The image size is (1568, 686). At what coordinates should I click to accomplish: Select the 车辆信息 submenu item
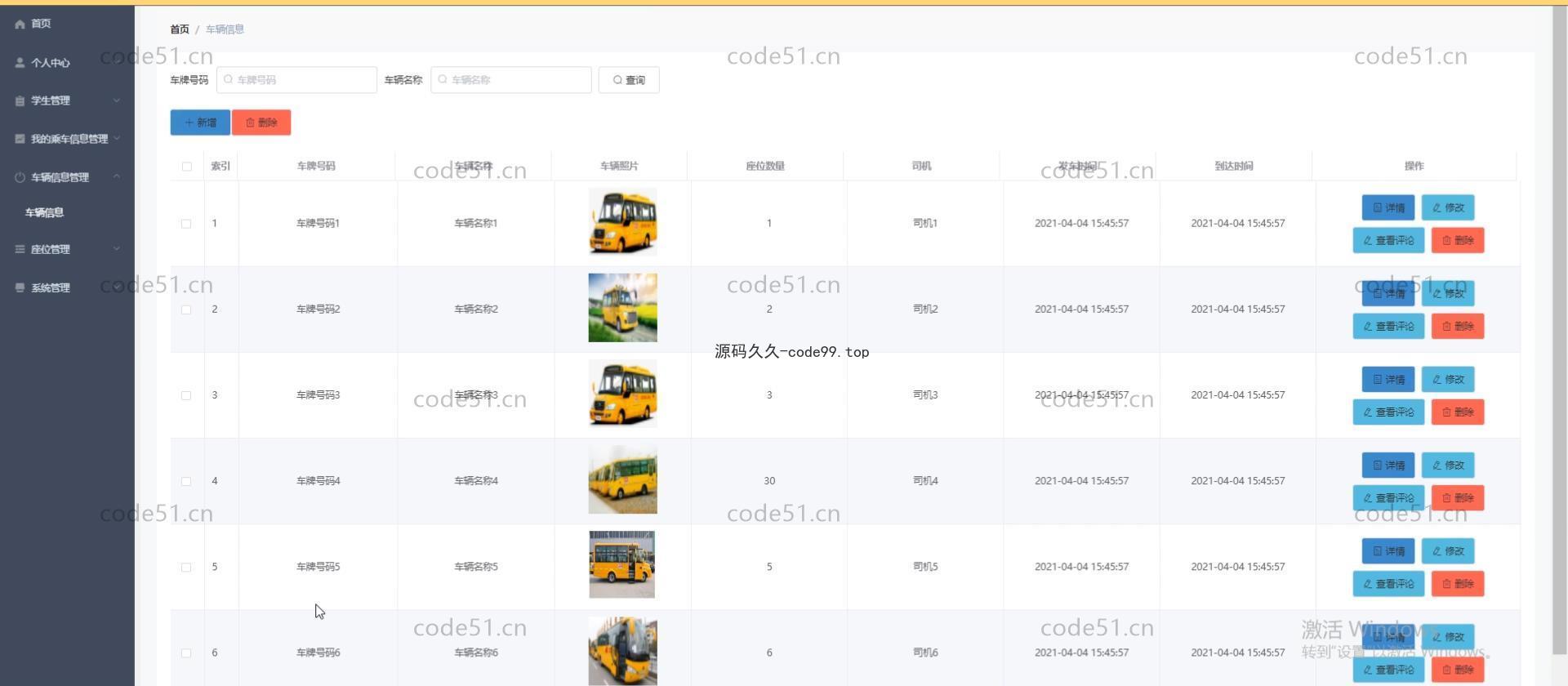pos(67,212)
